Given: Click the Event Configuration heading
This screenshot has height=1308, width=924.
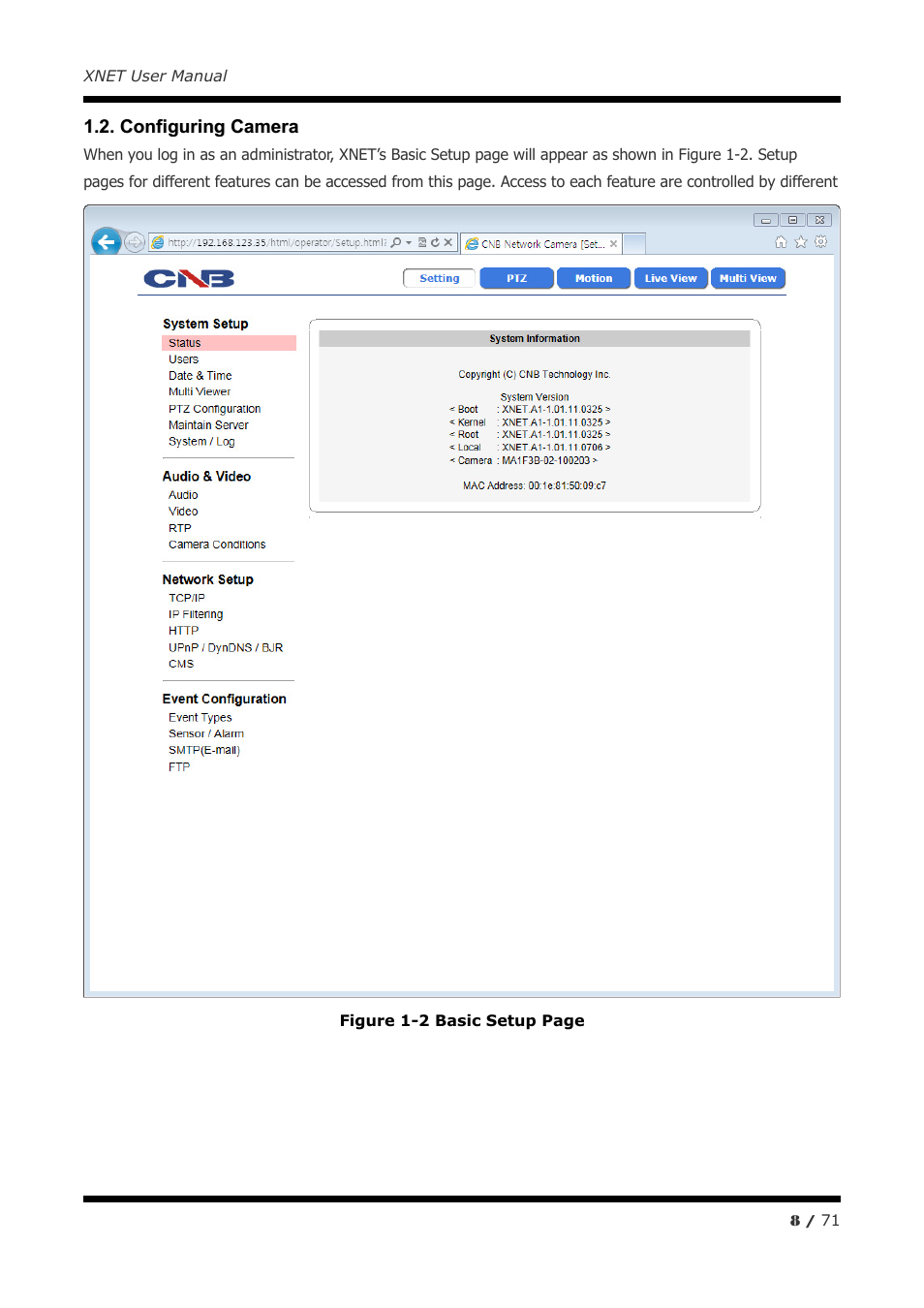Looking at the screenshot, I should [x=225, y=699].
